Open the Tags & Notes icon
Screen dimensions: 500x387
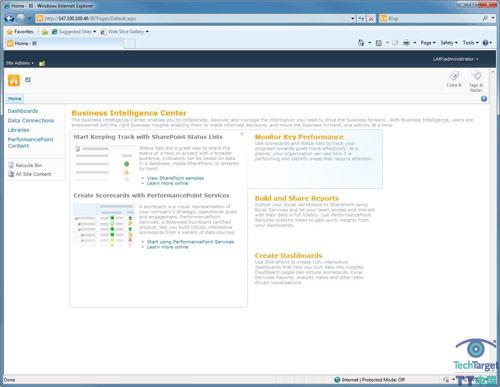tap(476, 75)
